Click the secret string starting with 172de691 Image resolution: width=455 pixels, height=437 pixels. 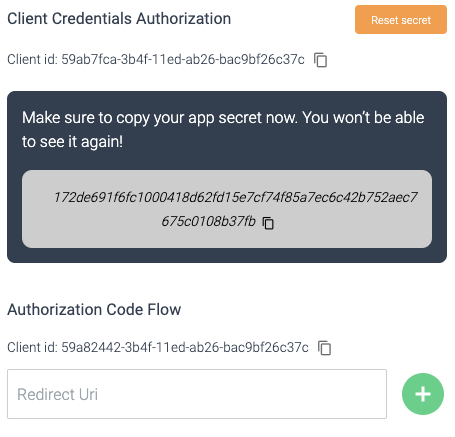pos(235,197)
